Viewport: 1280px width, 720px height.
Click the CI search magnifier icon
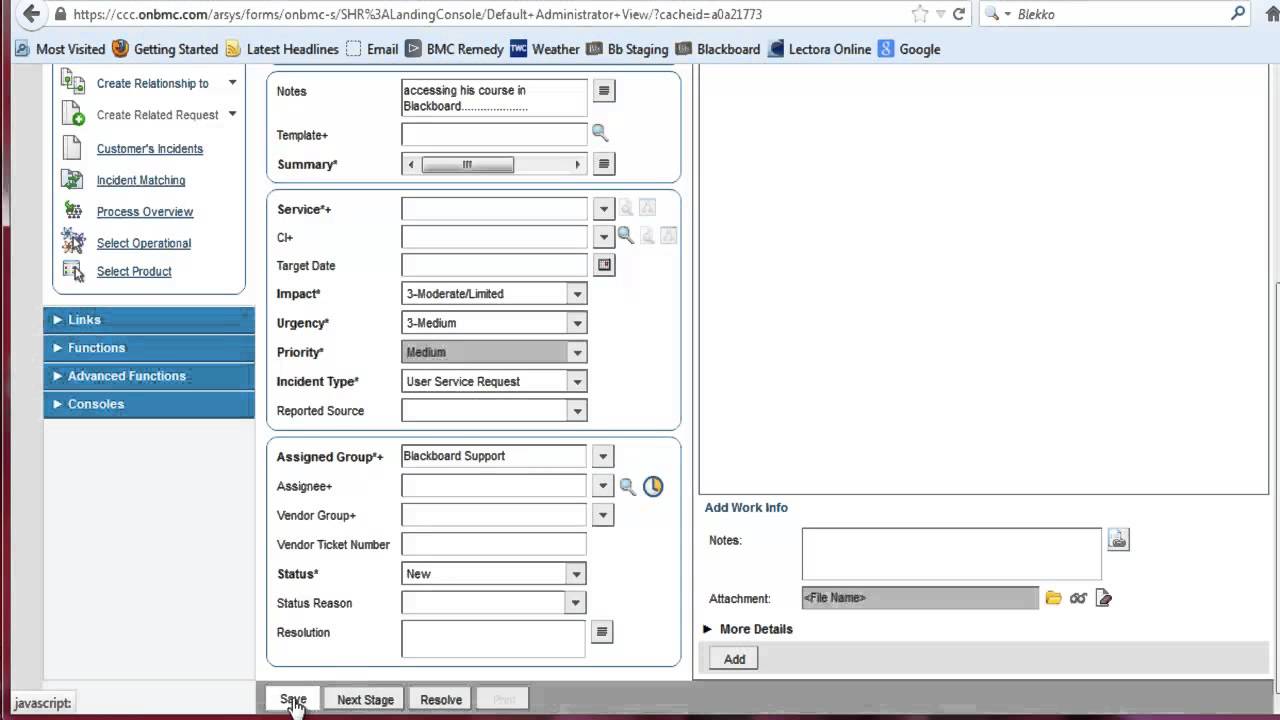625,235
